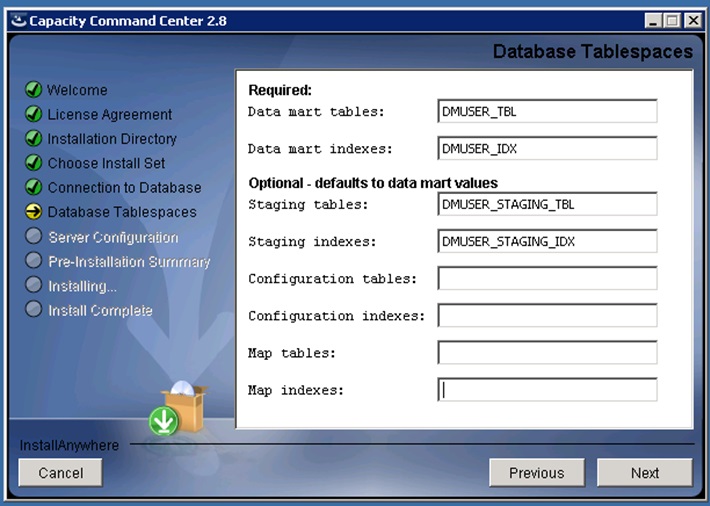710x506 pixels.
Task: Click the Install Complete step text
Action: click(x=100, y=311)
